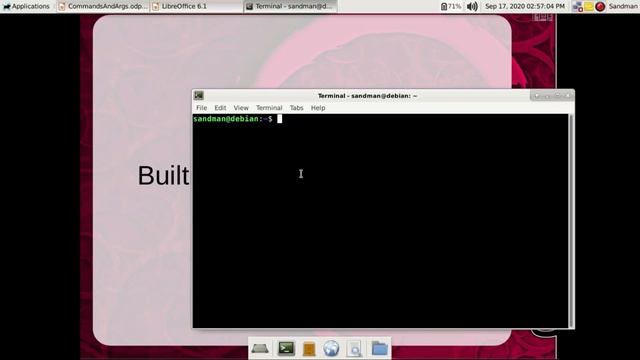Open the workspace switcher tray icon
Viewport: 640px width, 360px height.
pyautogui.click(x=577, y=6)
